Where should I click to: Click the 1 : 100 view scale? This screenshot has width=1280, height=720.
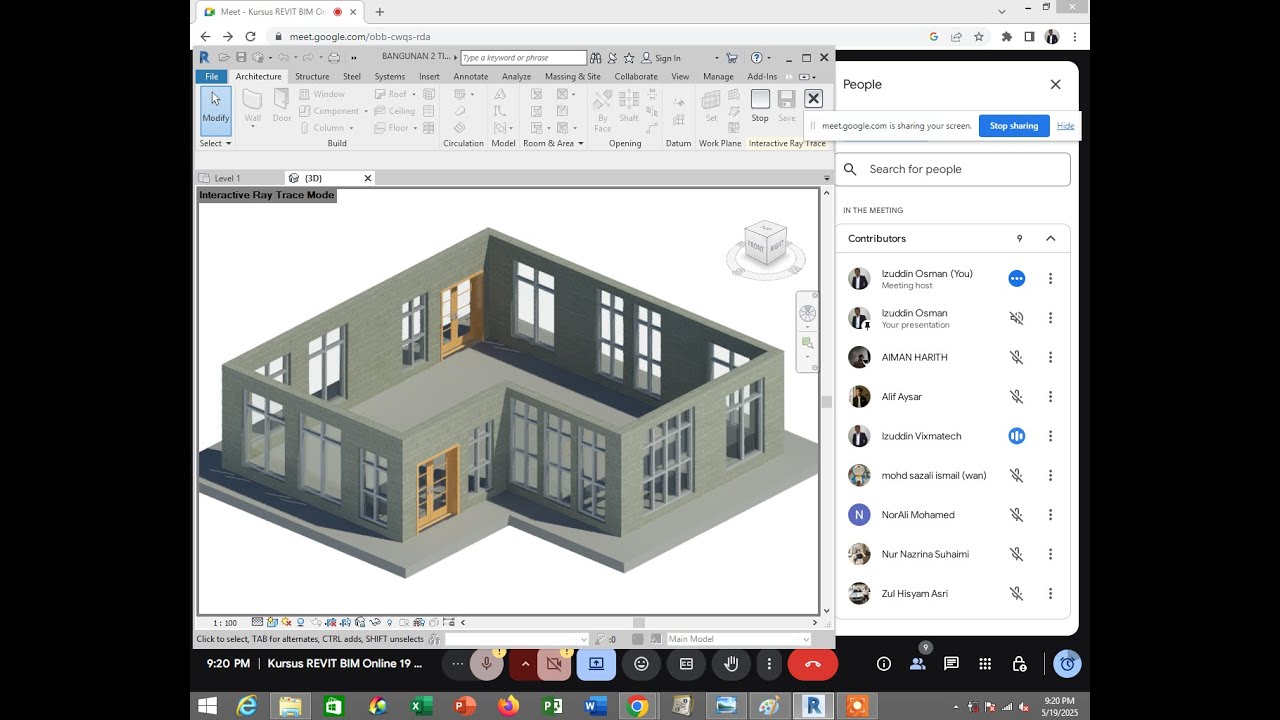[225, 623]
